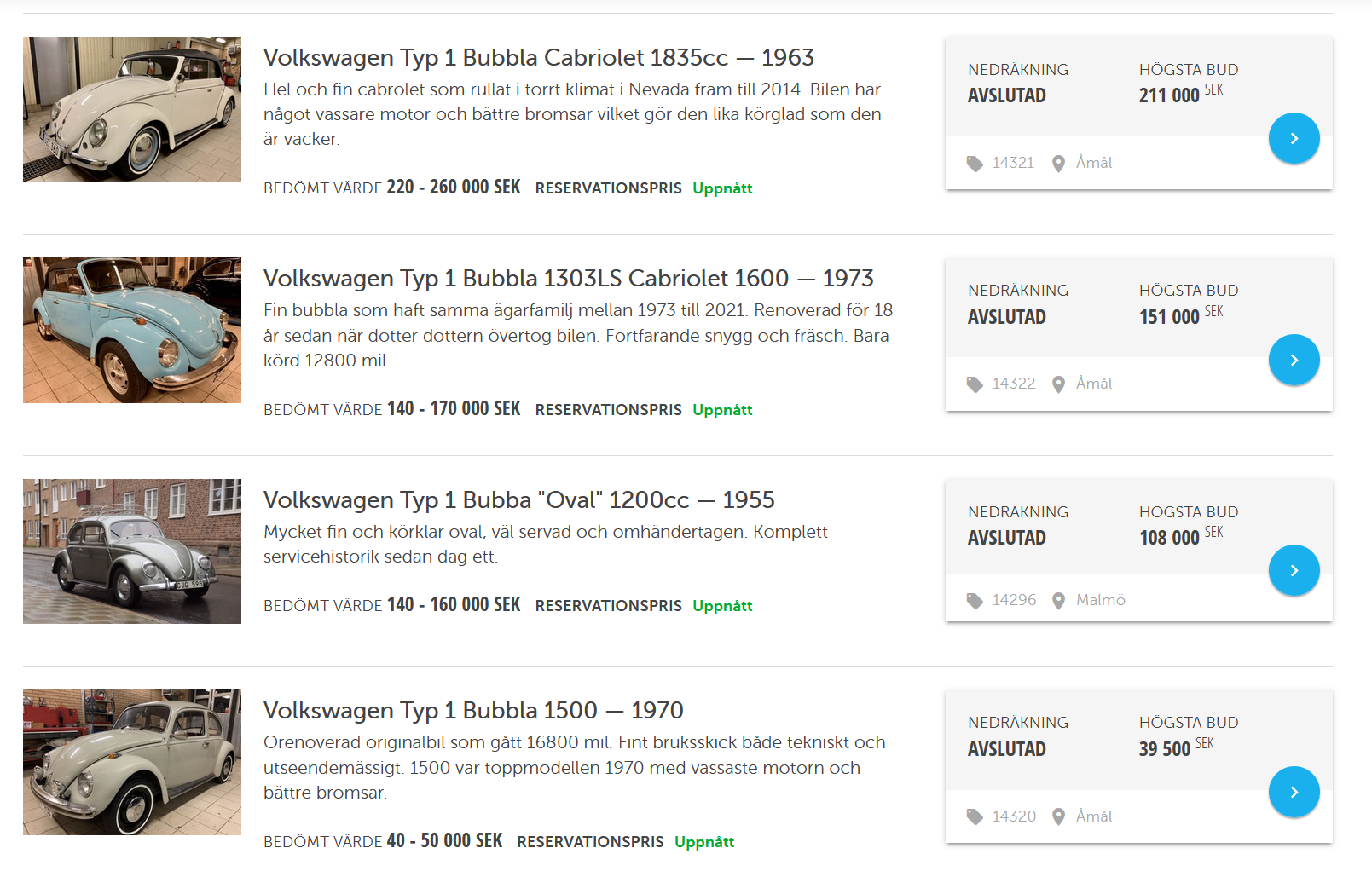Click the blue arrow button for the 1303LS Cabriolet
This screenshot has width=1372, height=877.
1294,360
